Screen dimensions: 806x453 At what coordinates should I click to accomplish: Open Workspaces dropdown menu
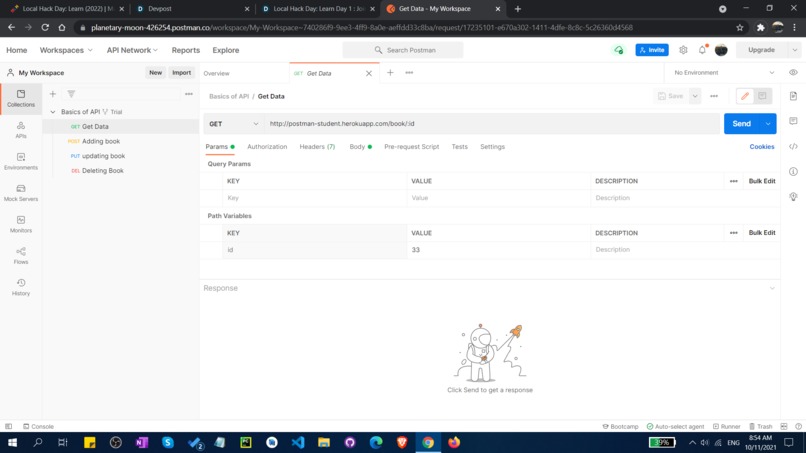click(66, 50)
